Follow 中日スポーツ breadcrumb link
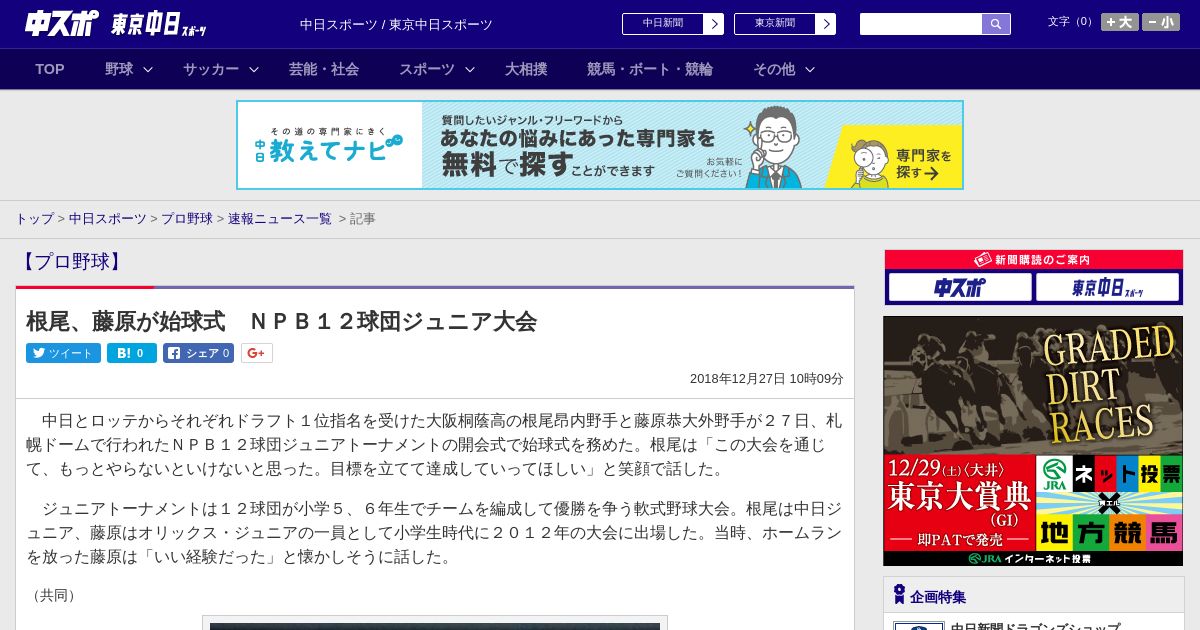The height and width of the screenshot is (630, 1200). [108, 218]
